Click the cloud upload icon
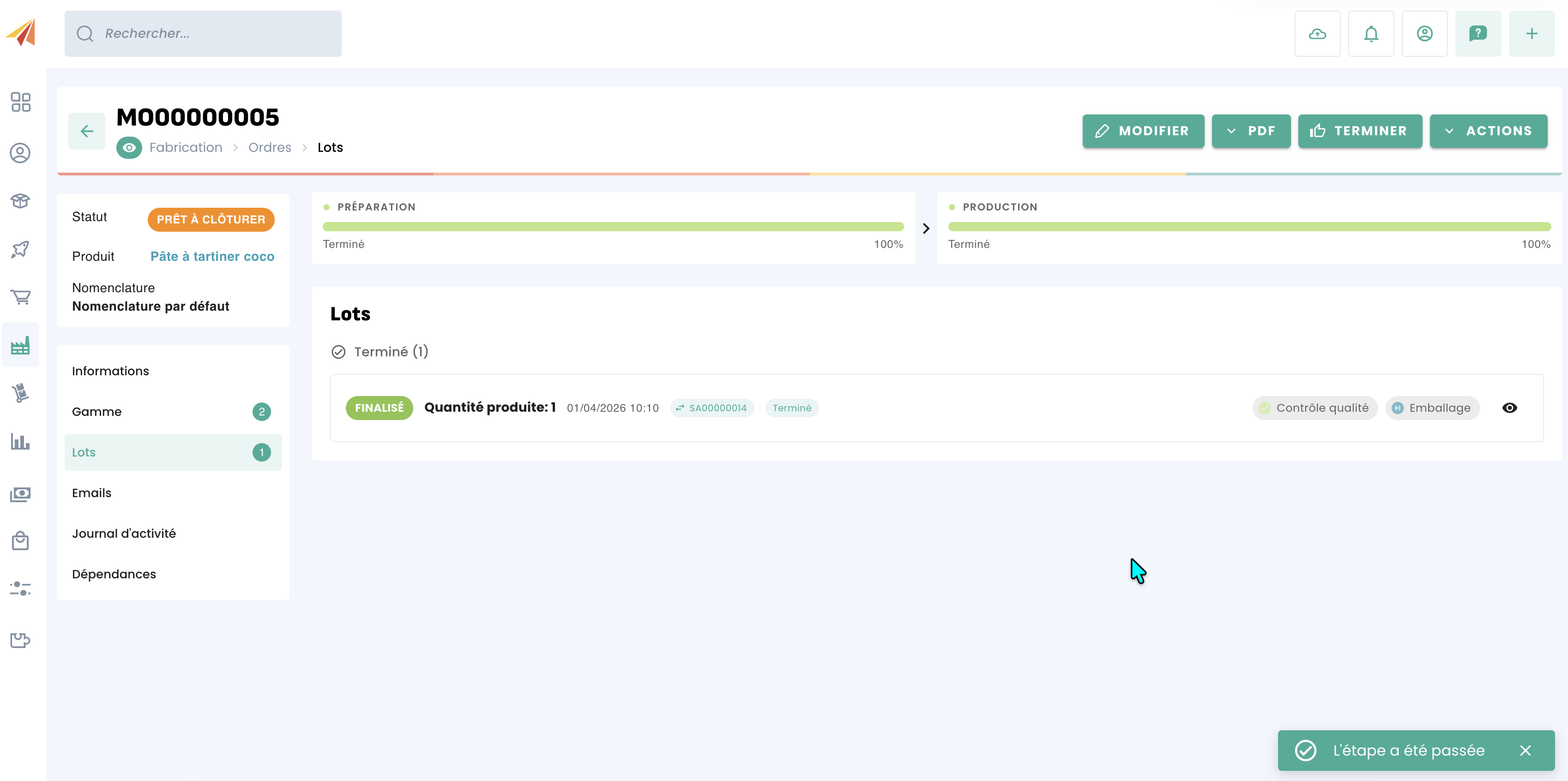 click(x=1317, y=34)
